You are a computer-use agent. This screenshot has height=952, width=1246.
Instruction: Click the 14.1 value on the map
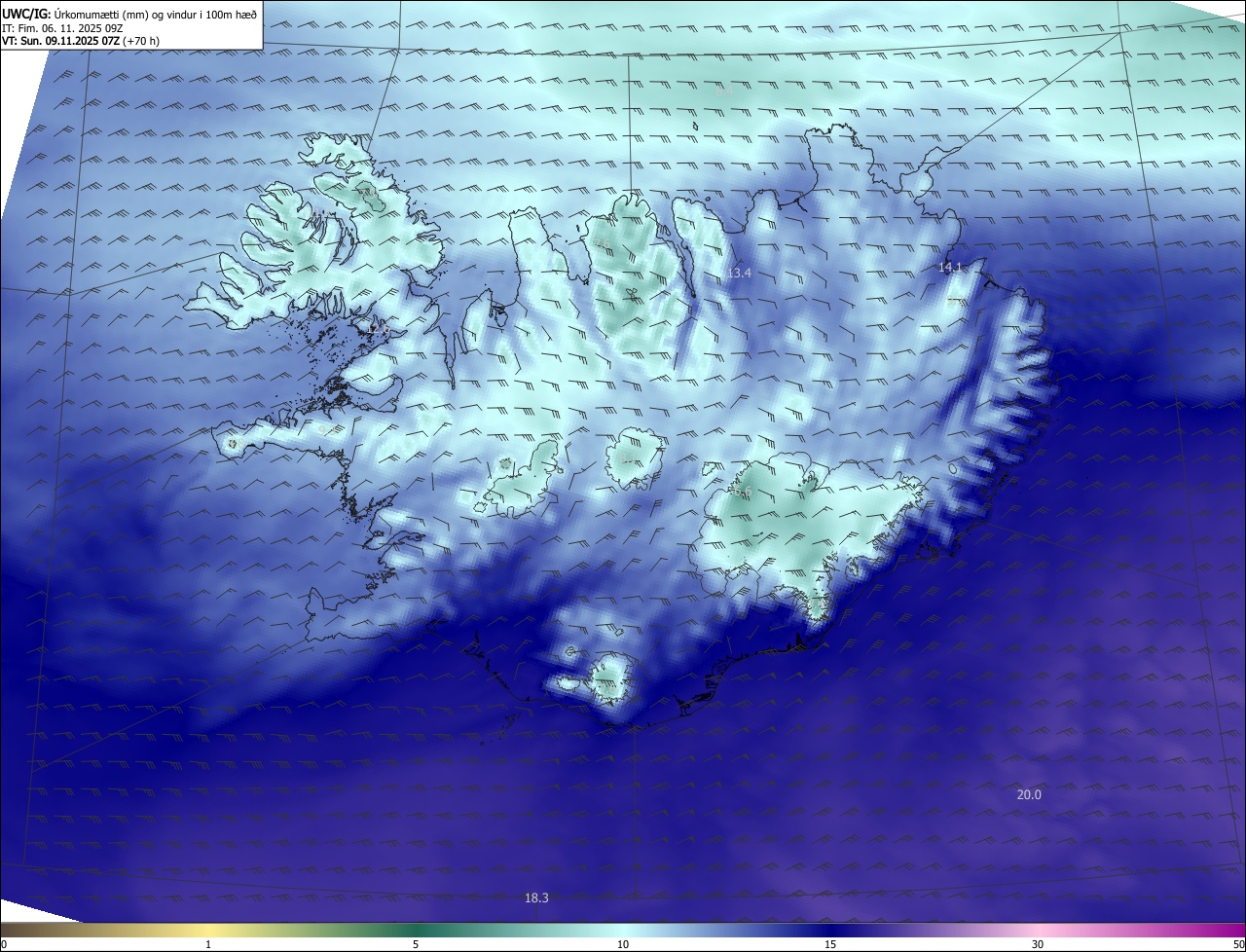point(949,267)
